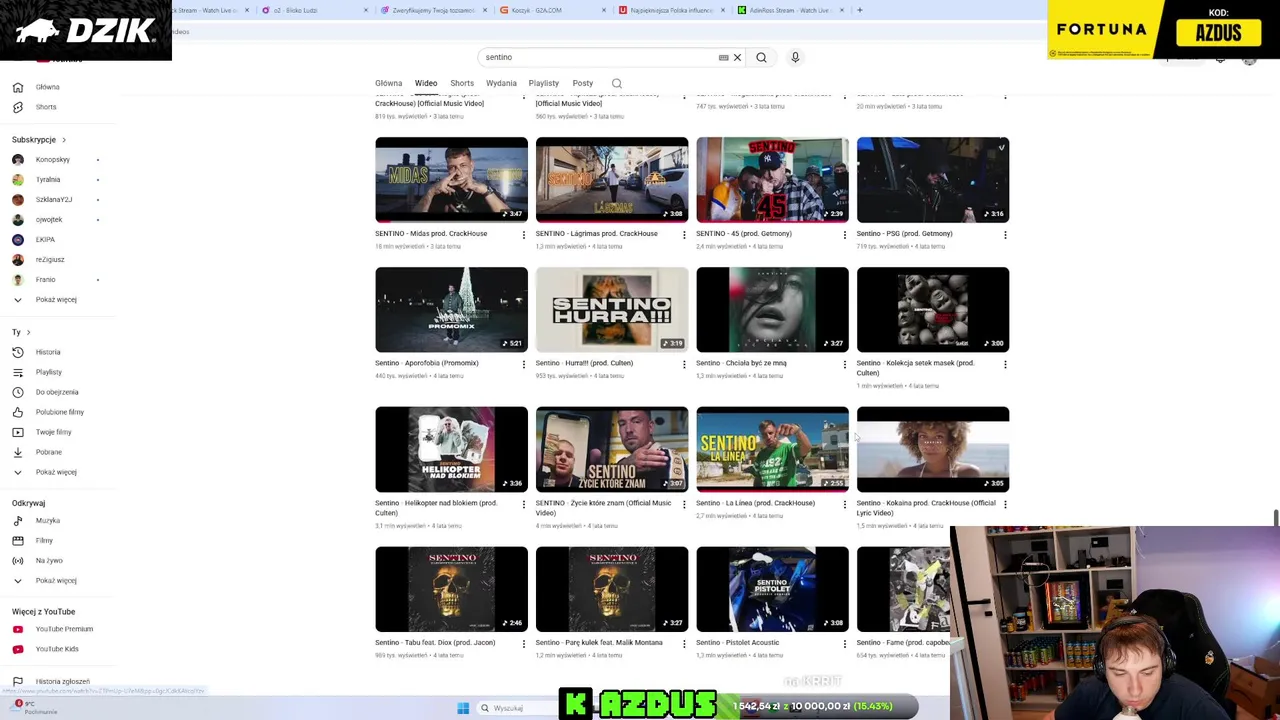1280x720 pixels.
Task: Expand Pokaż więcej under Odkrywaj
Action: point(56,580)
